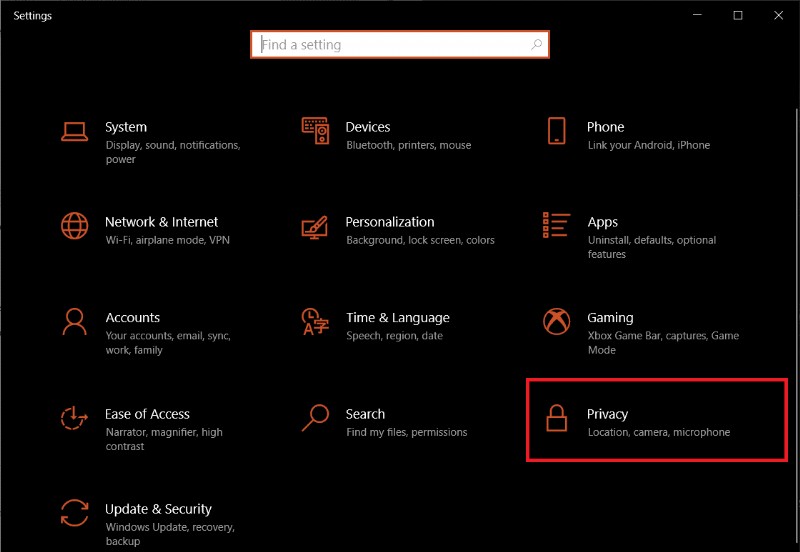Click 'Wi-Fi, airplane mode, VPN' text
Viewport: 800px width, 552px height.
pos(167,240)
